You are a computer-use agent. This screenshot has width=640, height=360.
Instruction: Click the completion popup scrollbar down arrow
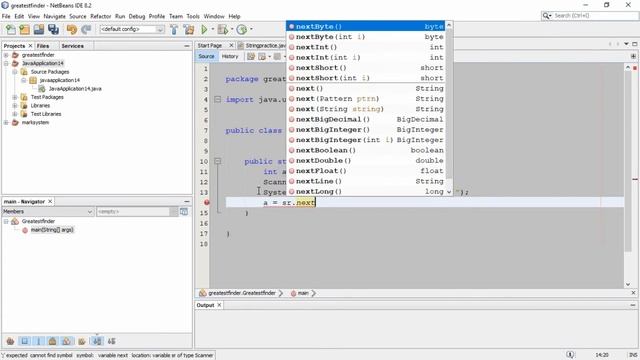coord(449,191)
